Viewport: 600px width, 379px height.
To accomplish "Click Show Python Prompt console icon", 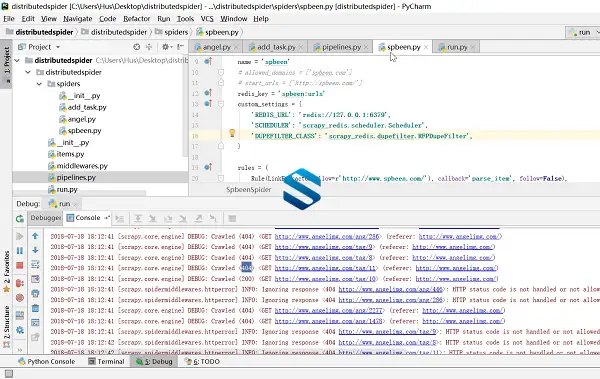I will pyautogui.click(x=35, y=323).
